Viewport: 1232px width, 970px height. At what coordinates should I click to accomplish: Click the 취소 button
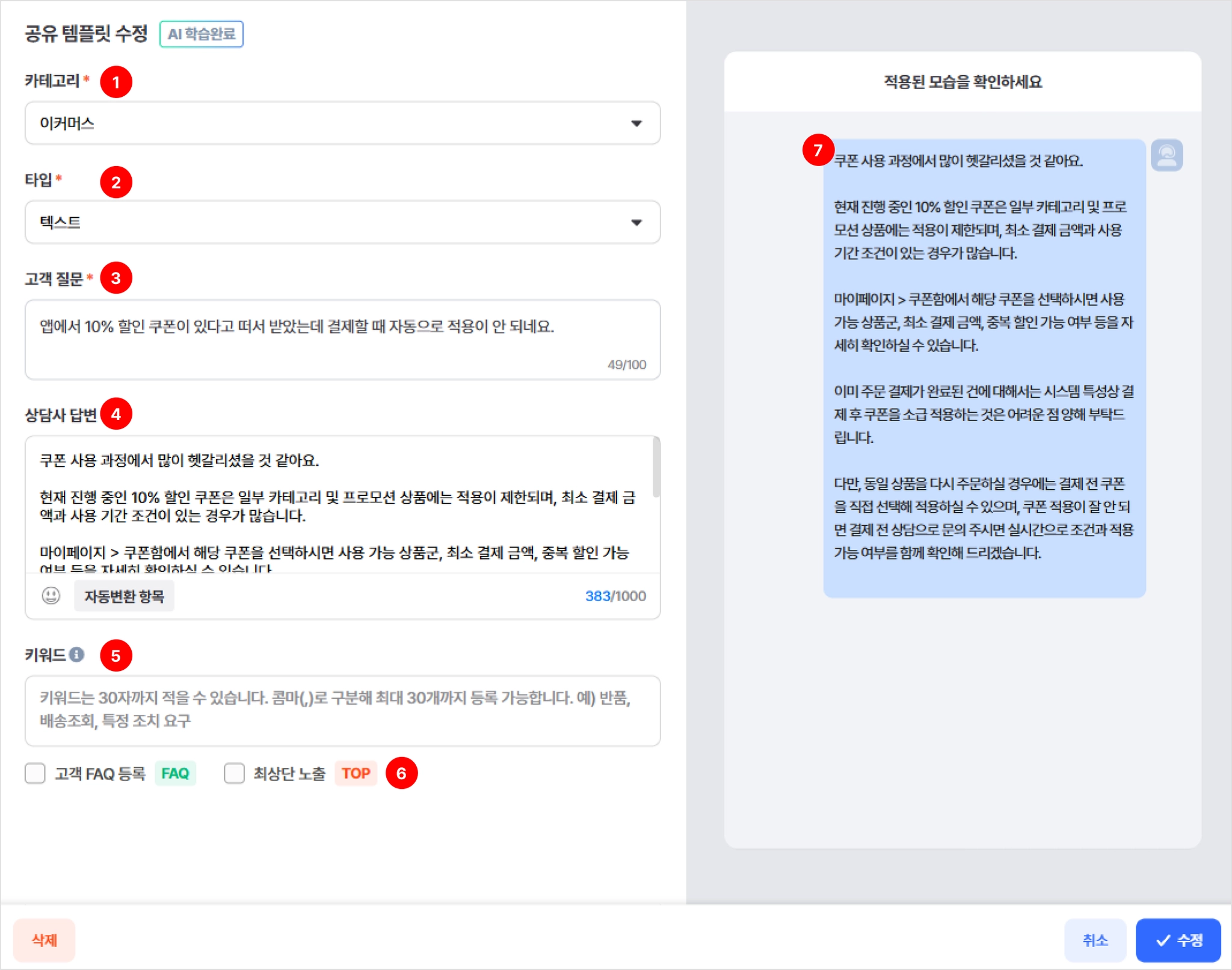pos(1094,940)
